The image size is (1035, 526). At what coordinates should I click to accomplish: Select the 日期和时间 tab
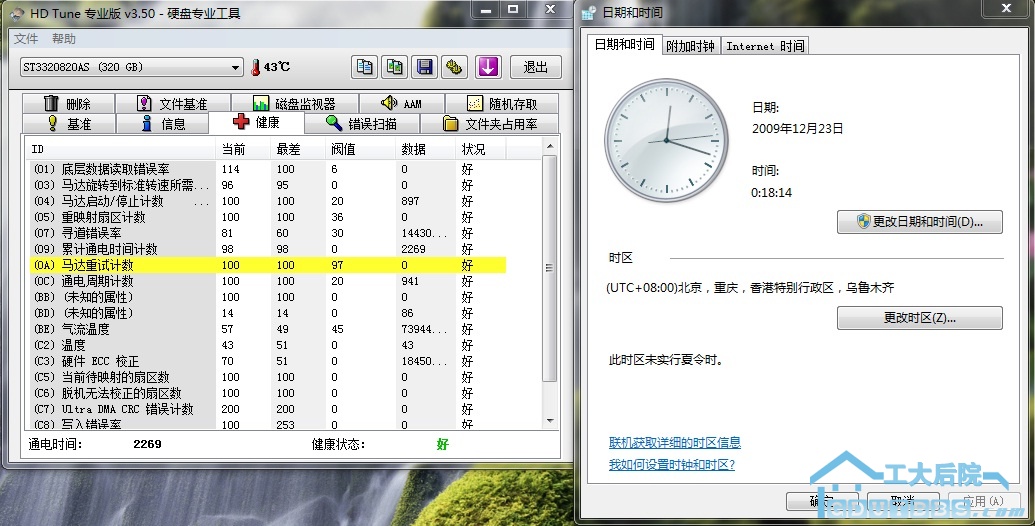(x=624, y=44)
